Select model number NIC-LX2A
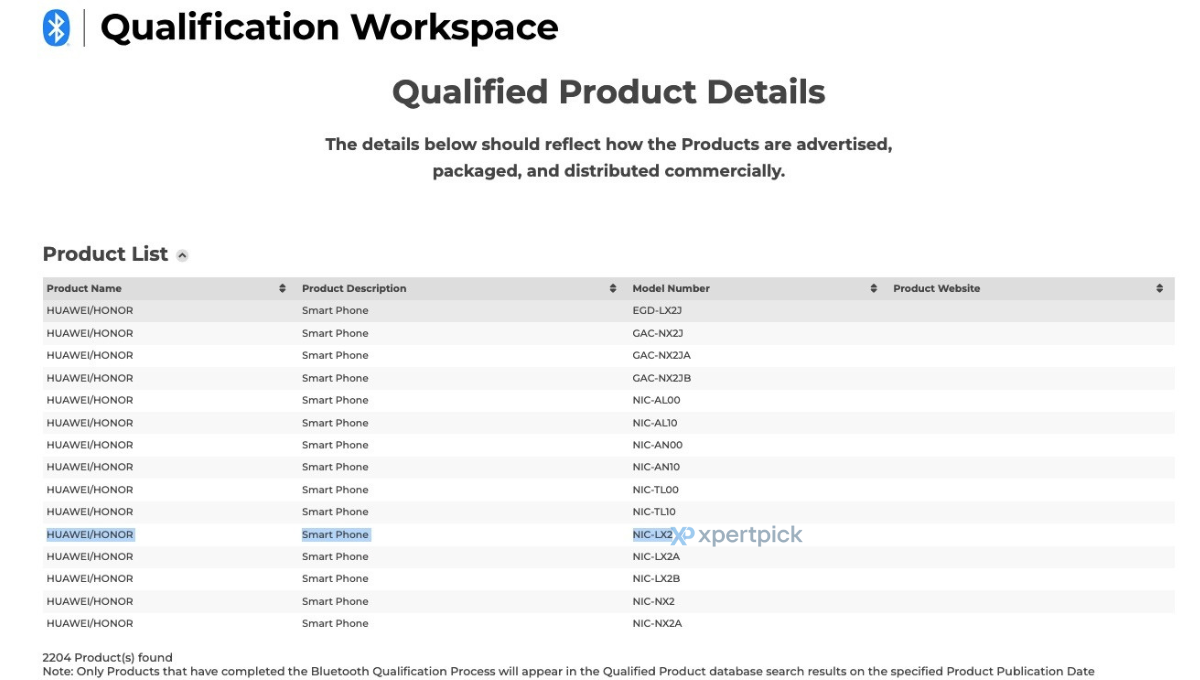 [656, 556]
